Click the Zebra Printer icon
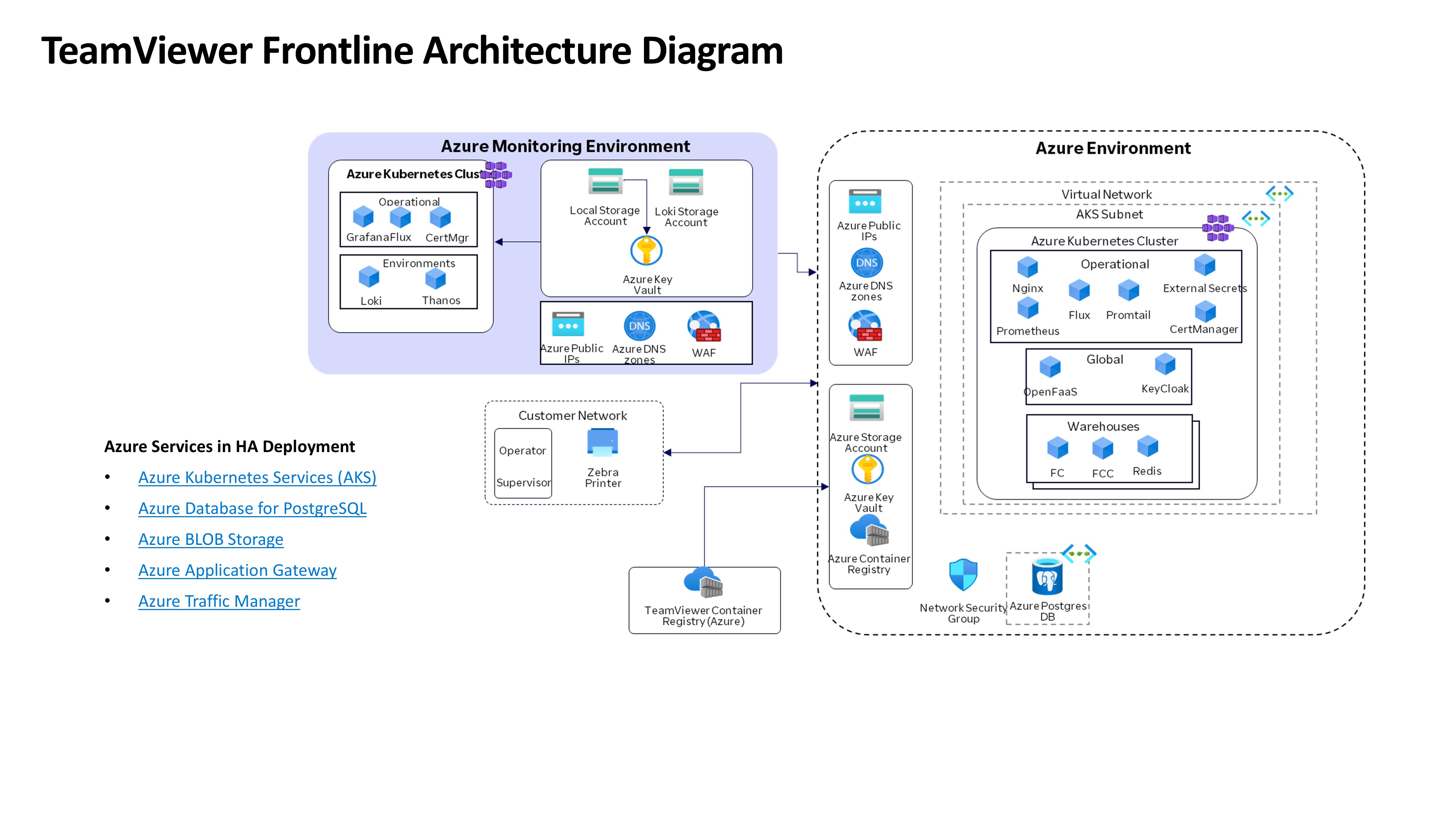 tap(602, 443)
